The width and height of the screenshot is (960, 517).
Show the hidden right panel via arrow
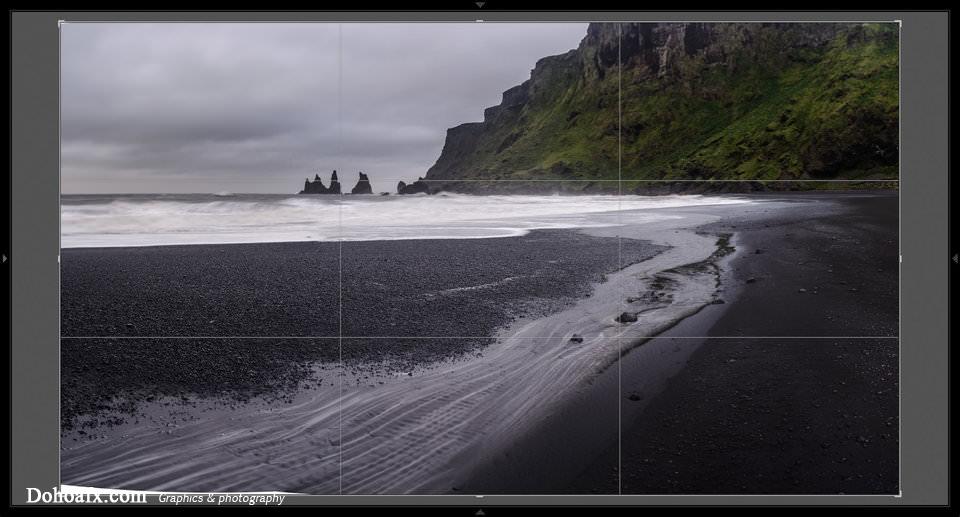[x=954, y=258]
